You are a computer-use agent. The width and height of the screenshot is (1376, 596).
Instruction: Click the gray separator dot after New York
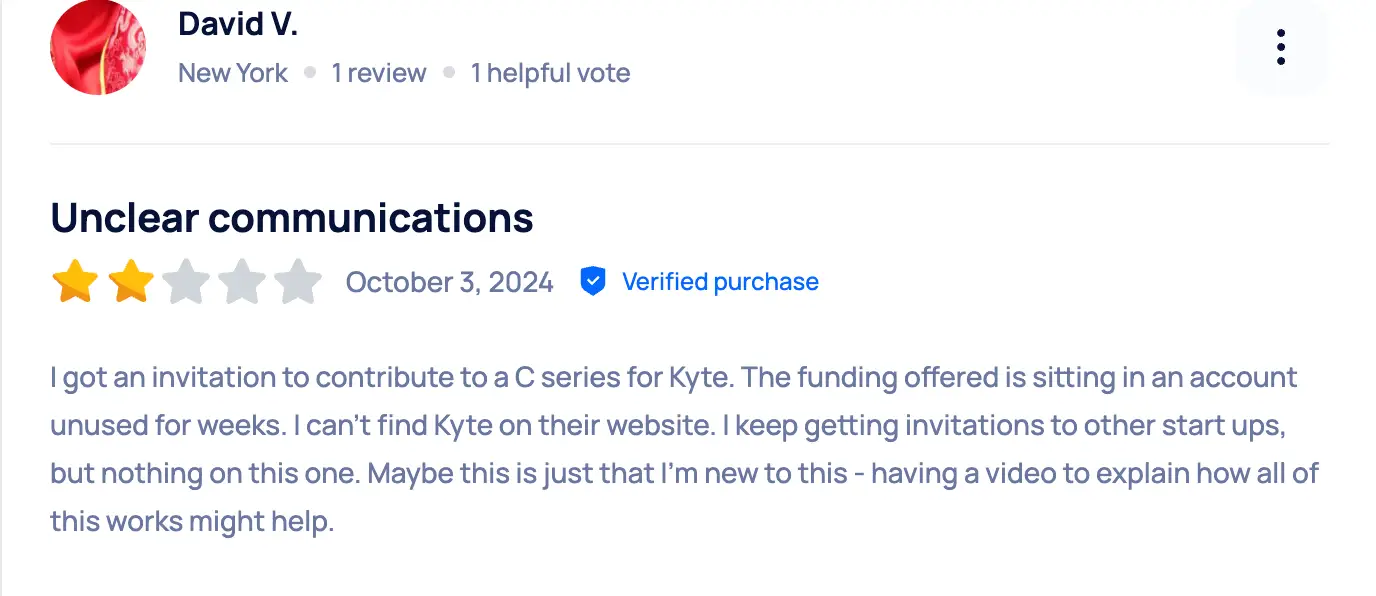(310, 72)
